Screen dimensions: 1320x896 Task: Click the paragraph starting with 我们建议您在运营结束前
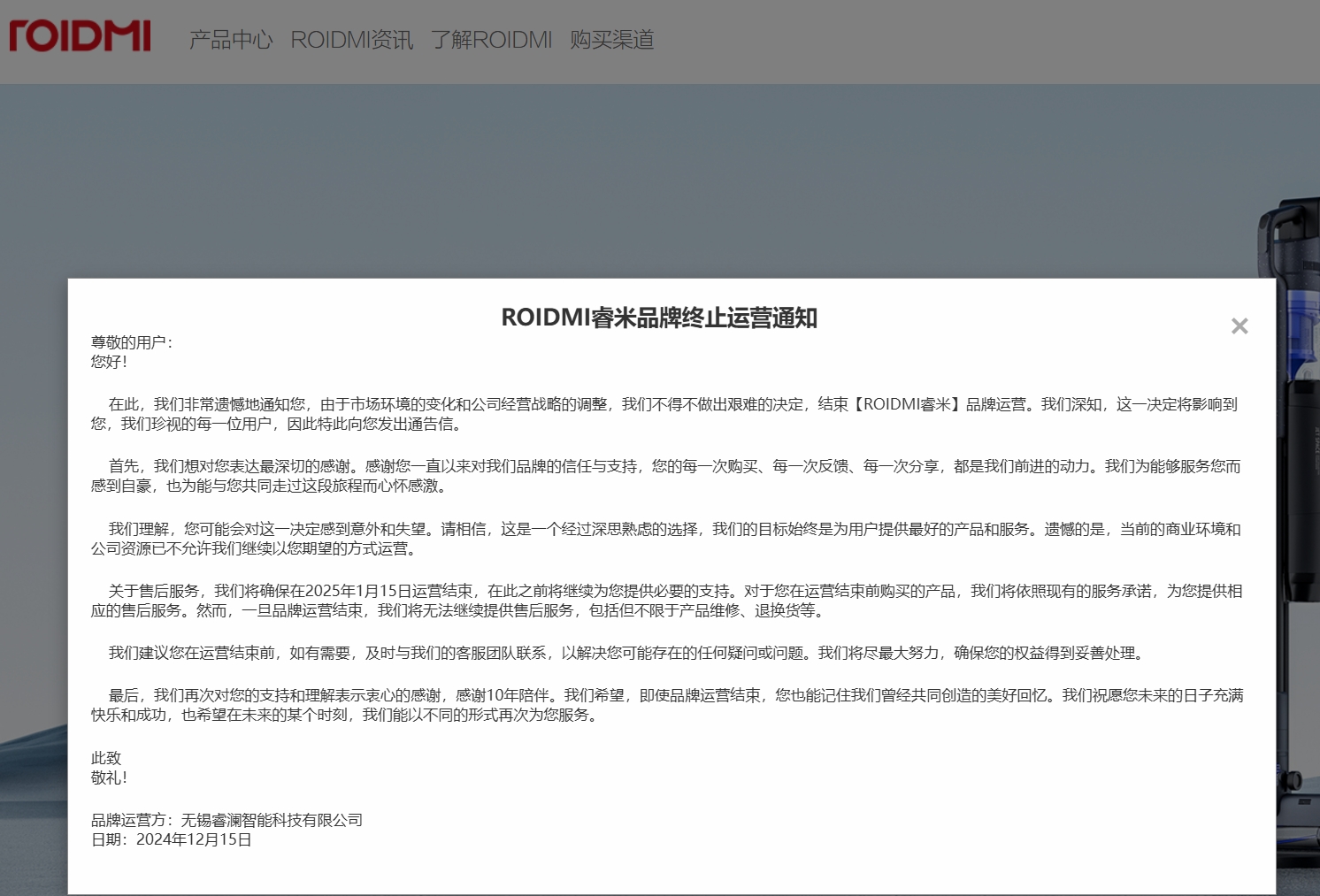(x=627, y=653)
